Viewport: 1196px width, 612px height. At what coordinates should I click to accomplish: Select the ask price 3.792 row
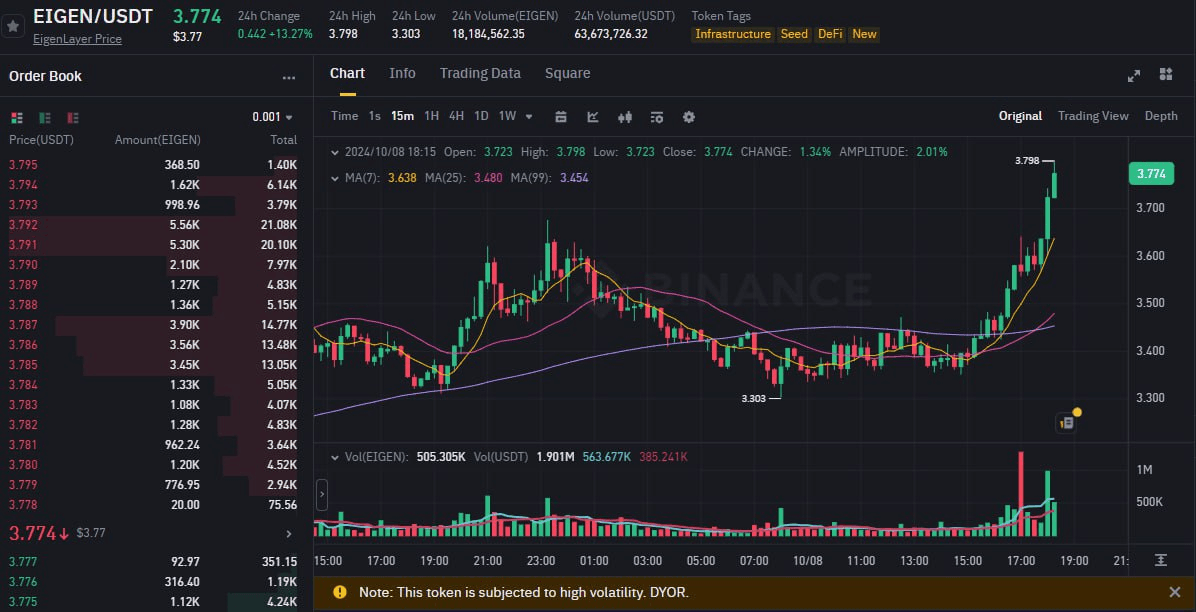coord(153,224)
